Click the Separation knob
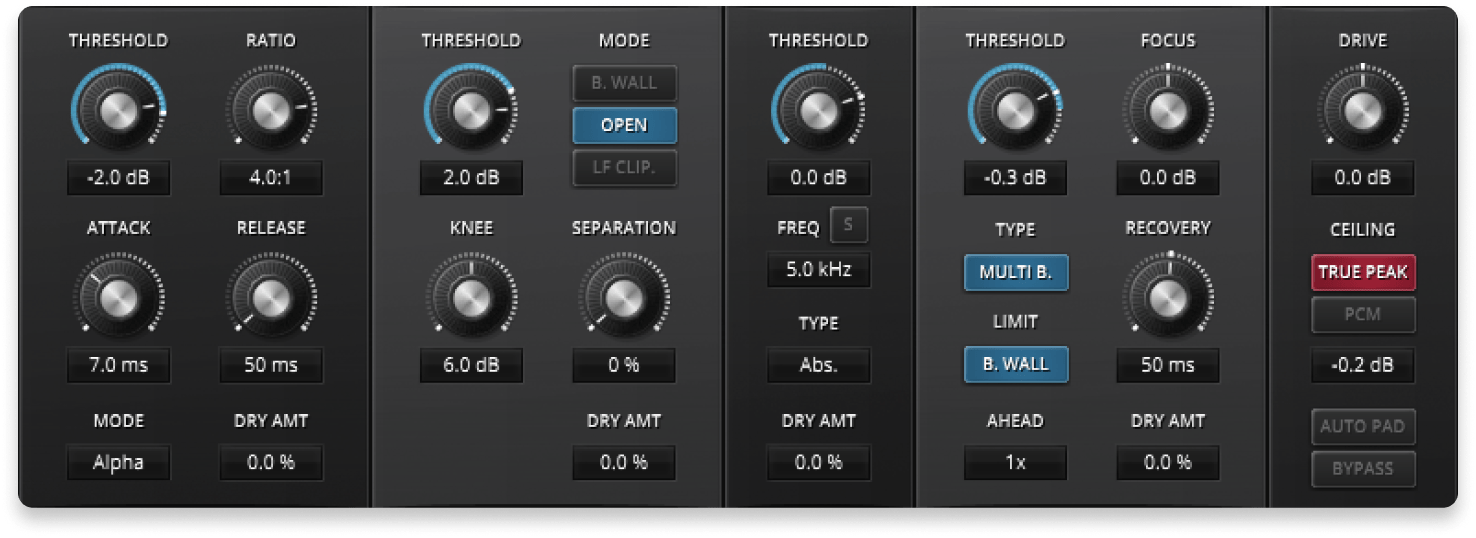Viewport: 1476px width, 538px height. 623,297
